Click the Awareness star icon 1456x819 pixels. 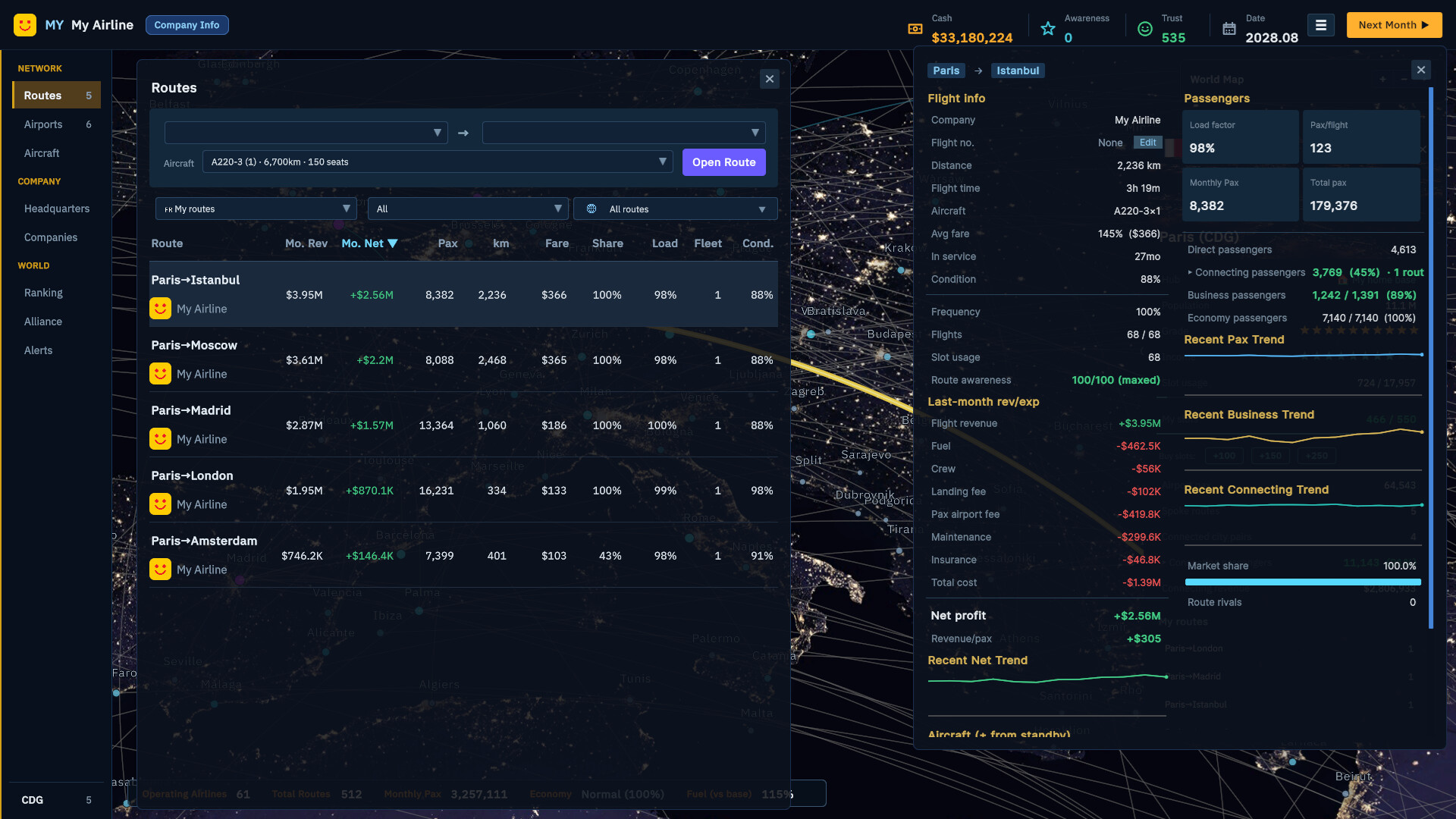[1048, 29]
